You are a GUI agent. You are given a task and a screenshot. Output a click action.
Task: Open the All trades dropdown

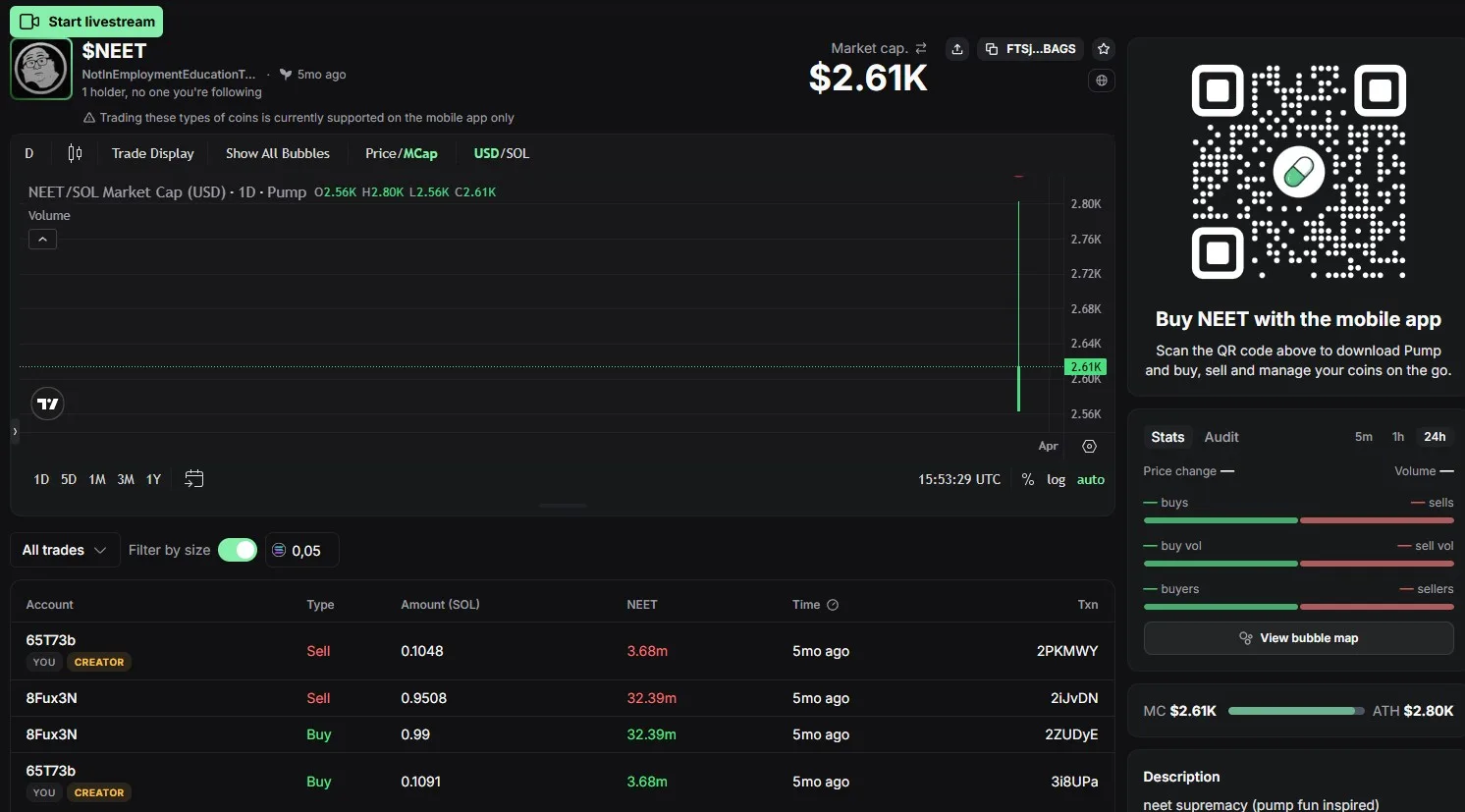pyautogui.click(x=65, y=550)
